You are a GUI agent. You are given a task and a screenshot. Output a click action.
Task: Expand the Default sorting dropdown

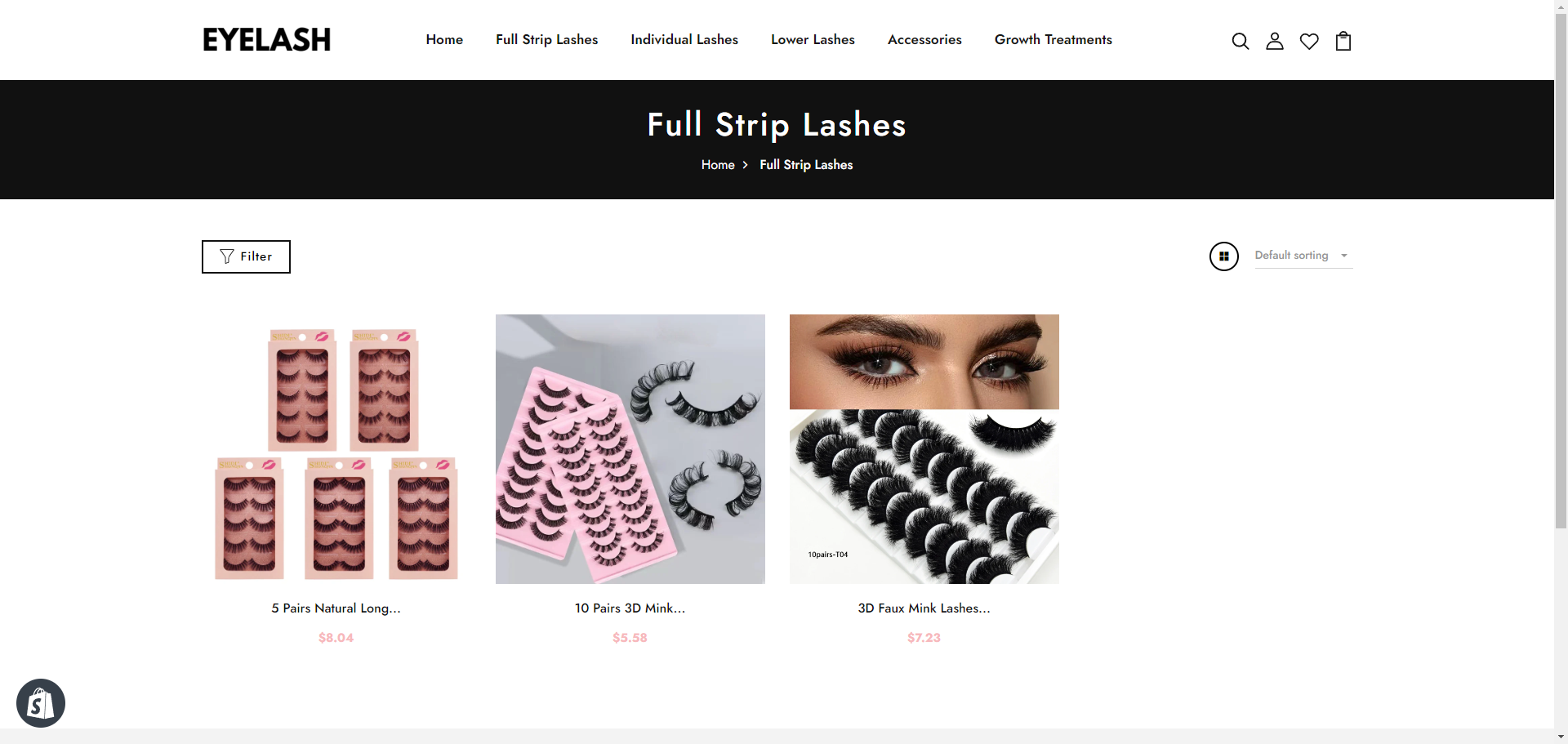[1303, 256]
